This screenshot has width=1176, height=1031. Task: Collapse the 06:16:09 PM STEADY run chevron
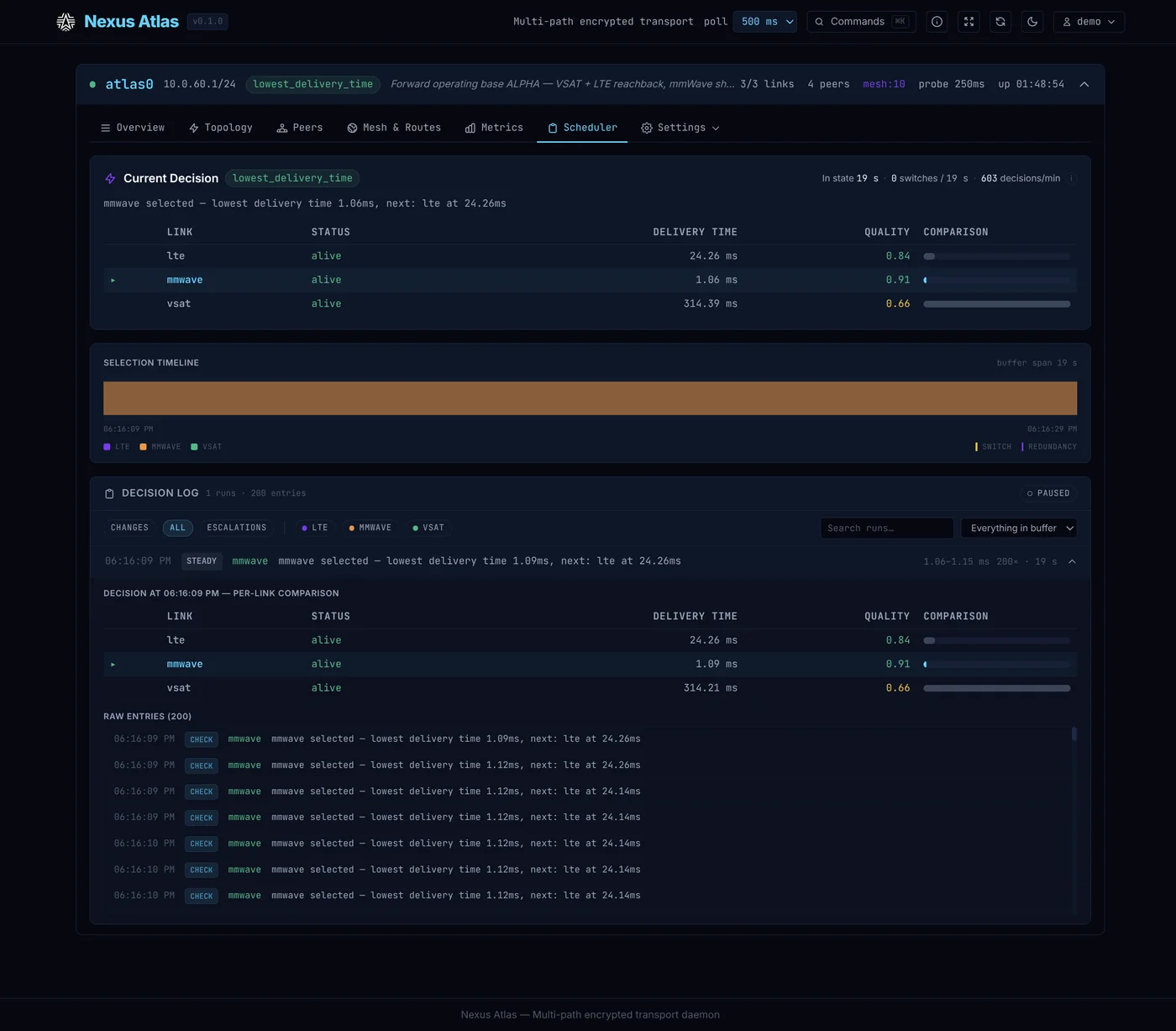click(1072, 561)
